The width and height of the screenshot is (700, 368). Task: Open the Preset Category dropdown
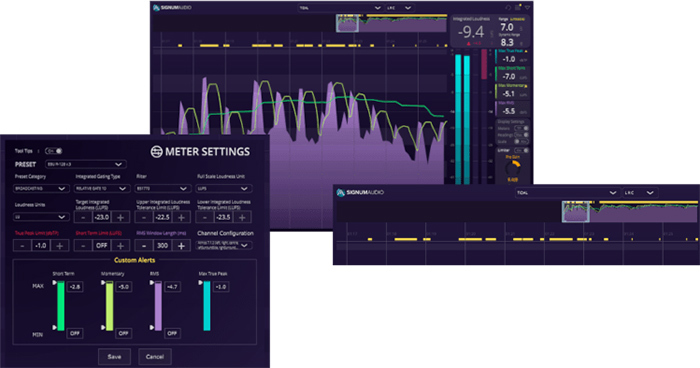tap(41, 189)
